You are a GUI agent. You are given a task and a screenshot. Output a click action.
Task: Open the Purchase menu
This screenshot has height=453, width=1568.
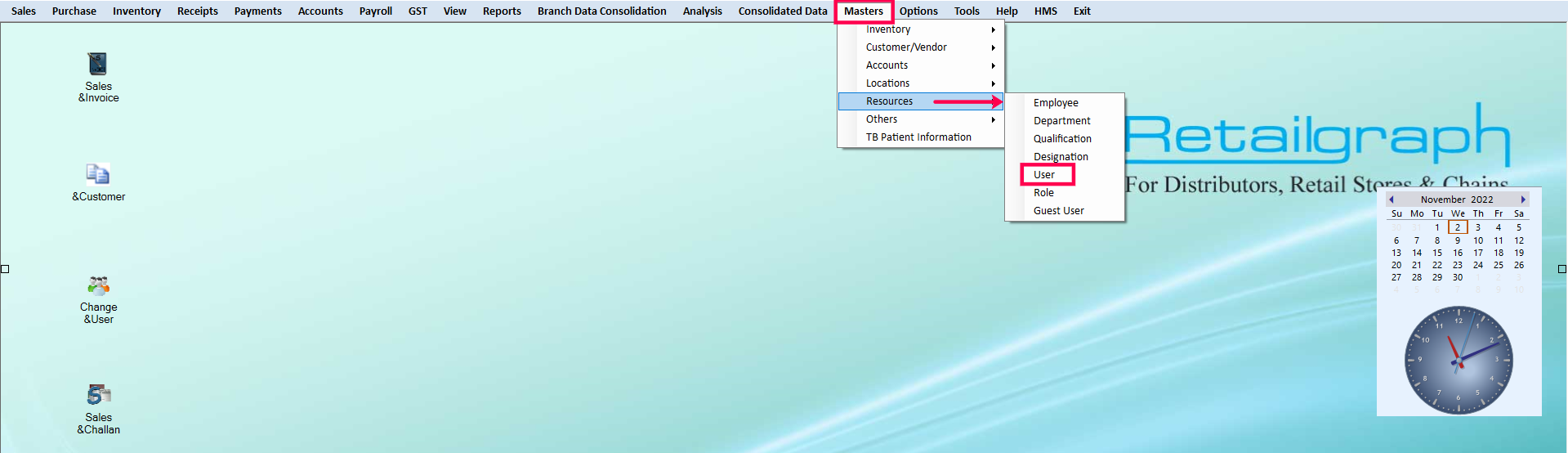coord(74,11)
